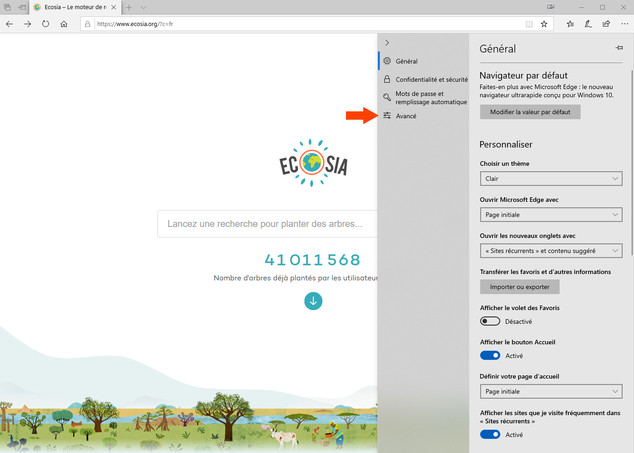Click Ecosia's round down-arrow button

[313, 300]
